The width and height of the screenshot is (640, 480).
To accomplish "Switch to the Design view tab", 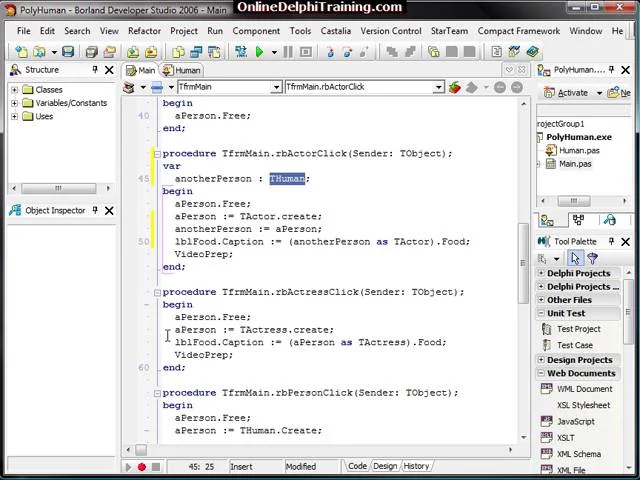I will click(385, 466).
